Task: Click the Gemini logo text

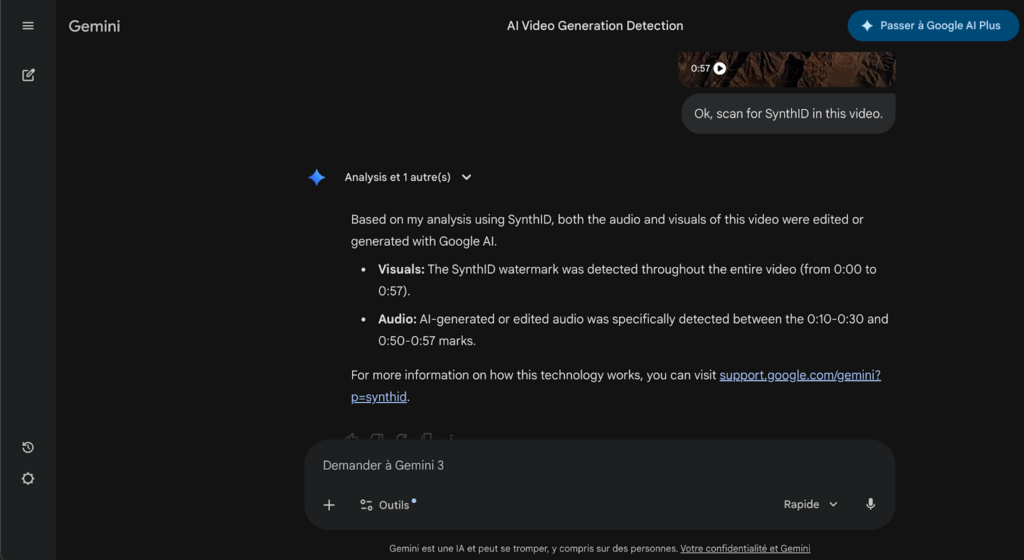Action: 94,26
